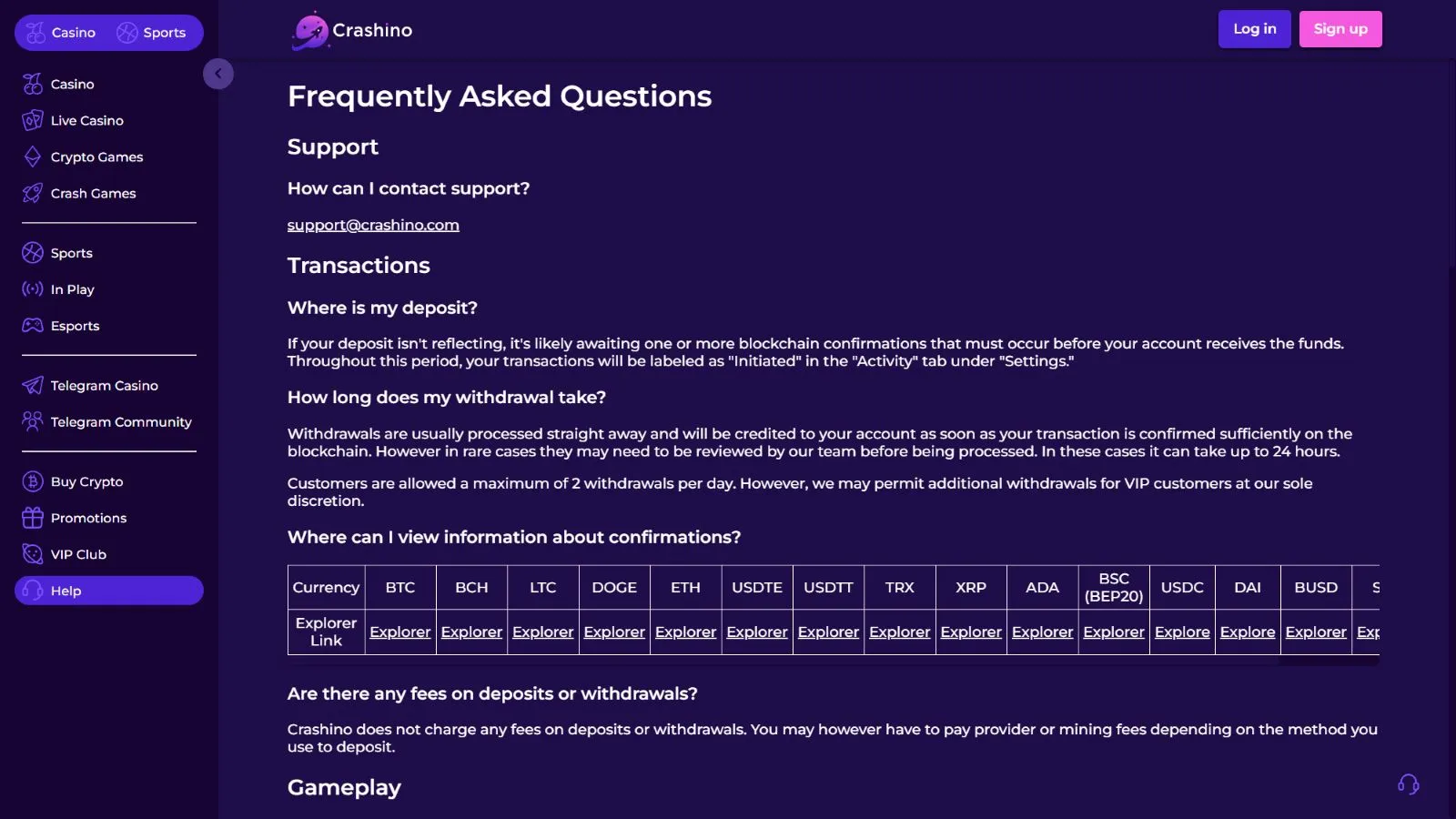The image size is (1456, 819).
Task: Open the Telegram Casino paper plane icon
Action: pyautogui.click(x=33, y=386)
